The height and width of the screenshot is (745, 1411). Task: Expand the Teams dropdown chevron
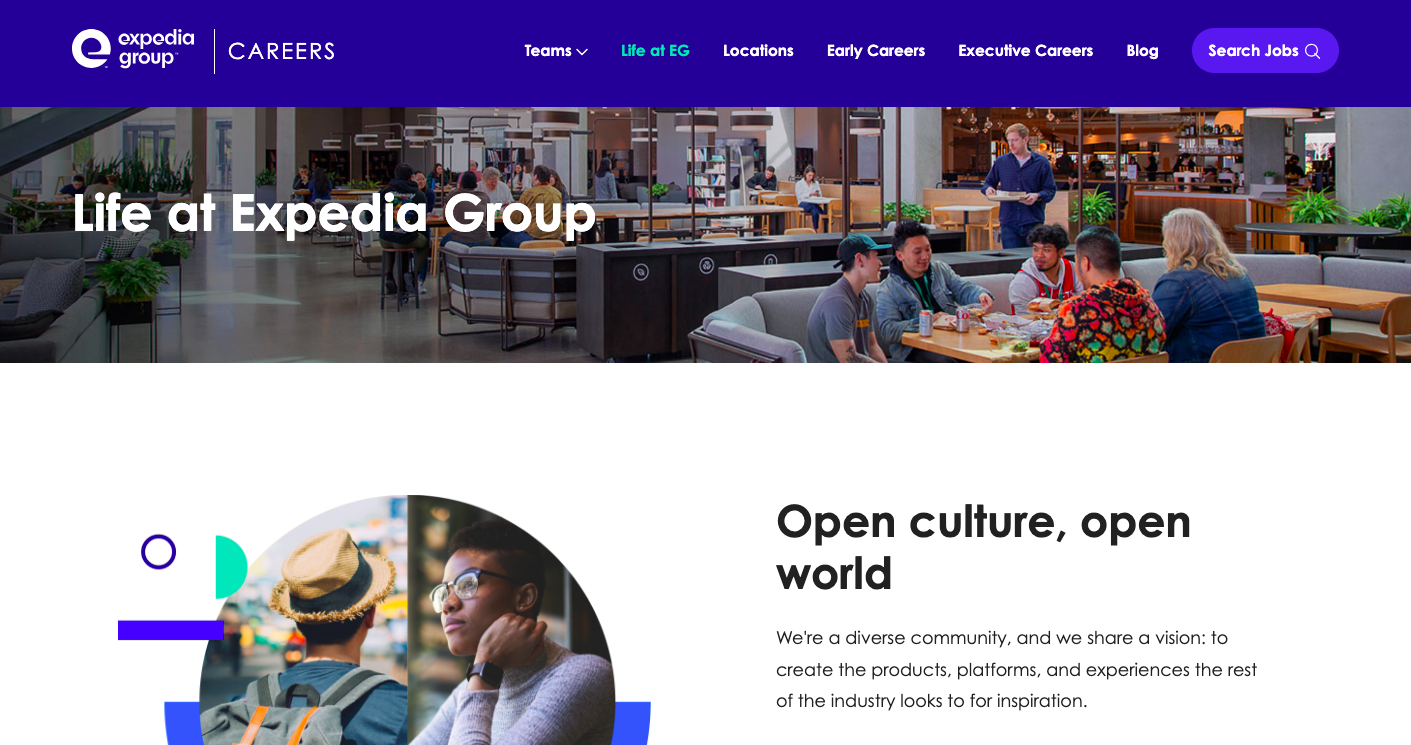582,51
